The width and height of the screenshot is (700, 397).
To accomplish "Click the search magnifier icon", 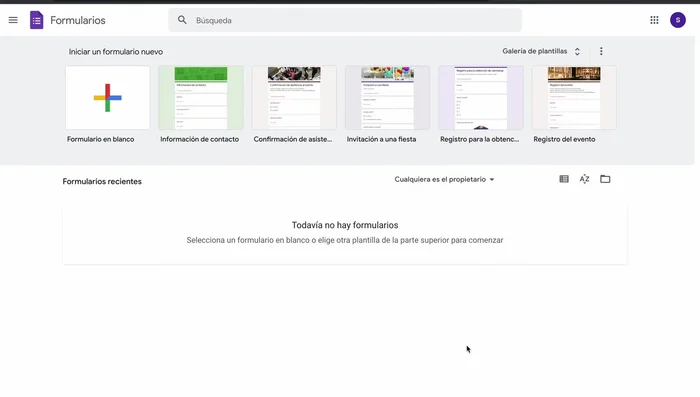I will pyautogui.click(x=182, y=20).
